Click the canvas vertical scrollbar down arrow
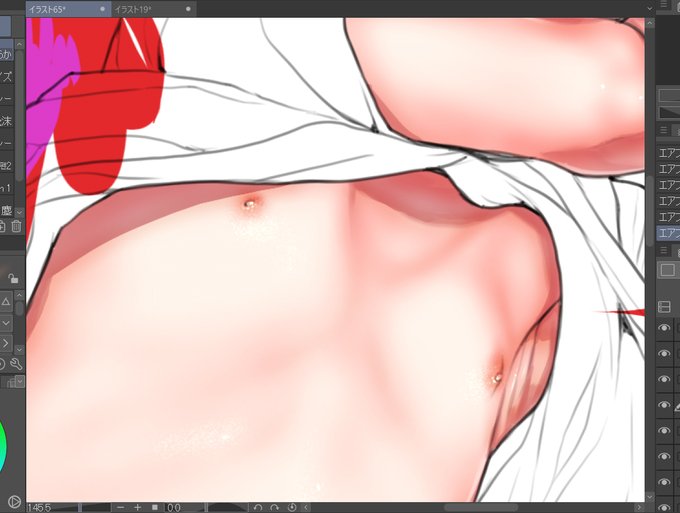 click(x=650, y=497)
